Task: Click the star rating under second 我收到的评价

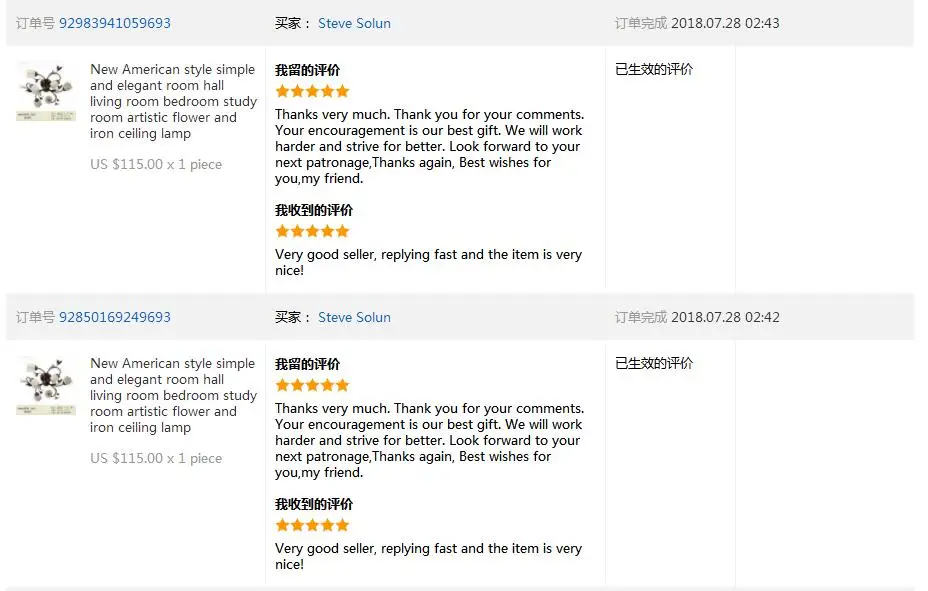Action: tap(312, 525)
